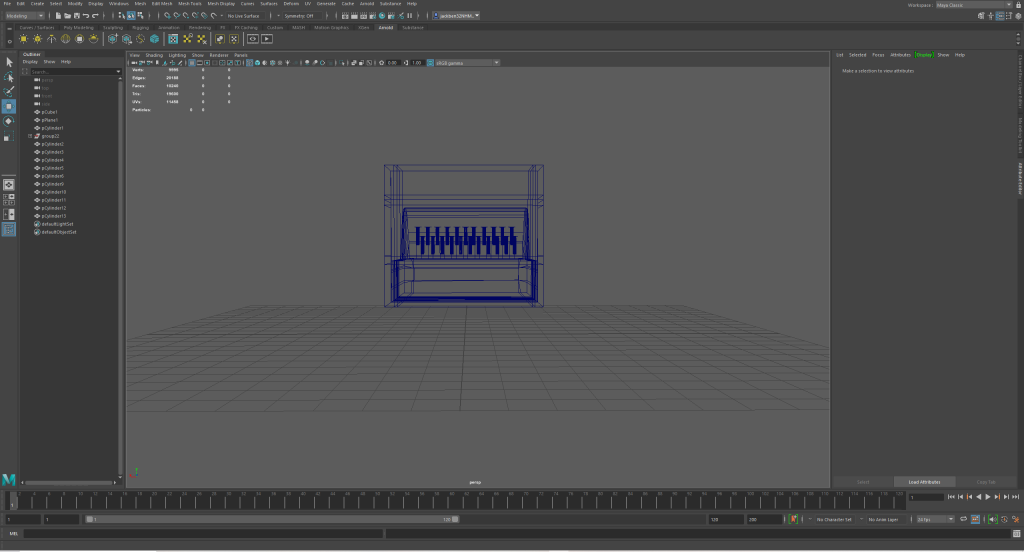Open the Arnold RenderView play icon
Screen dimensions: 1024x552
tap(267, 39)
